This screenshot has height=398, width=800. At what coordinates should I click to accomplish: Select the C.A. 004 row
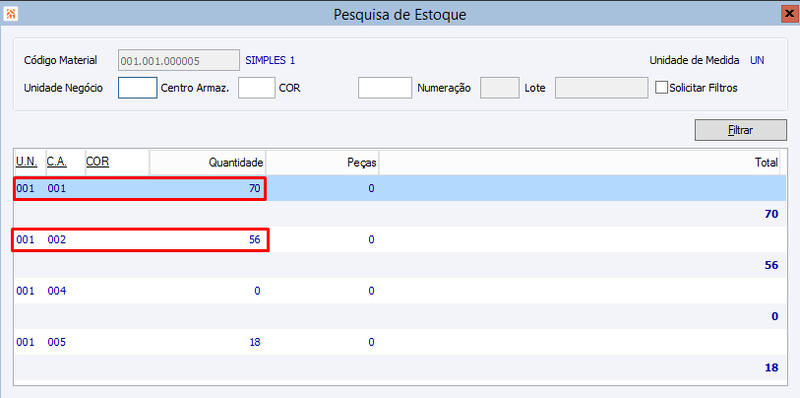399,291
